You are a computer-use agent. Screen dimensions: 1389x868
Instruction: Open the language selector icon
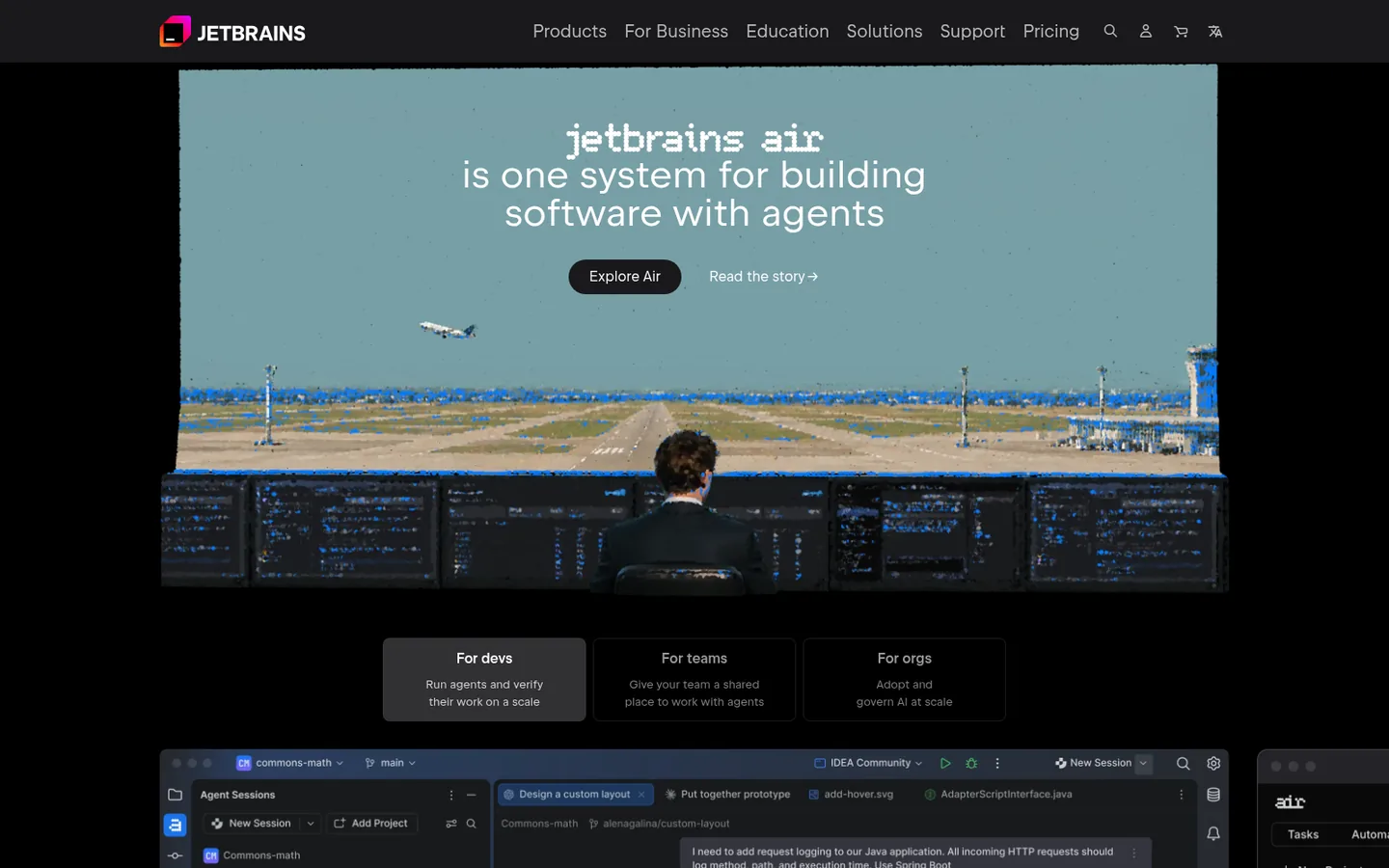(x=1215, y=31)
